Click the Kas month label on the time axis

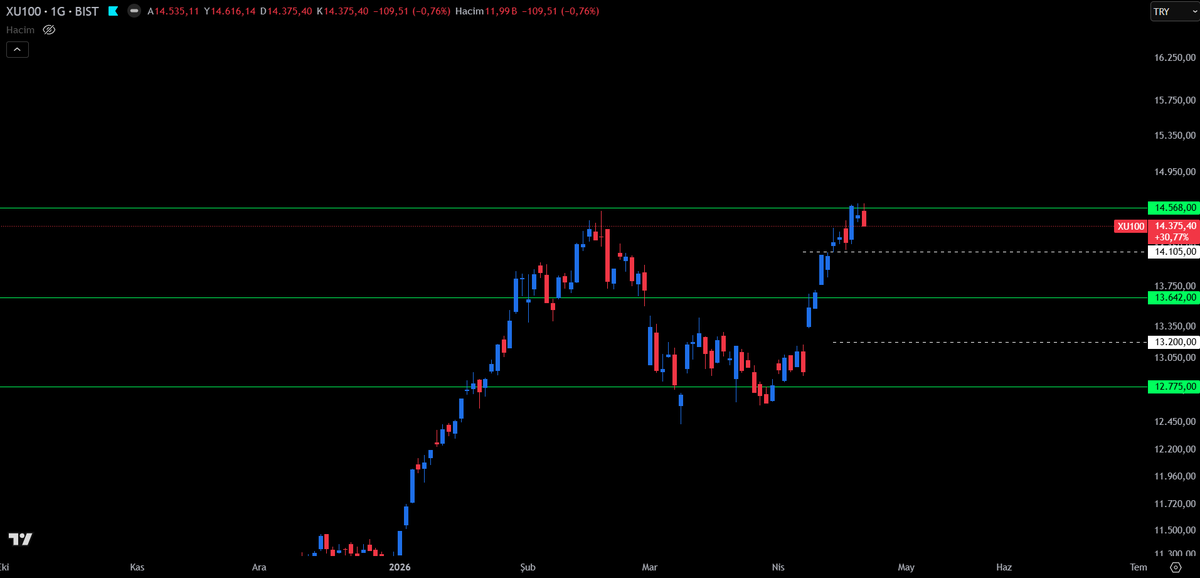(x=138, y=567)
